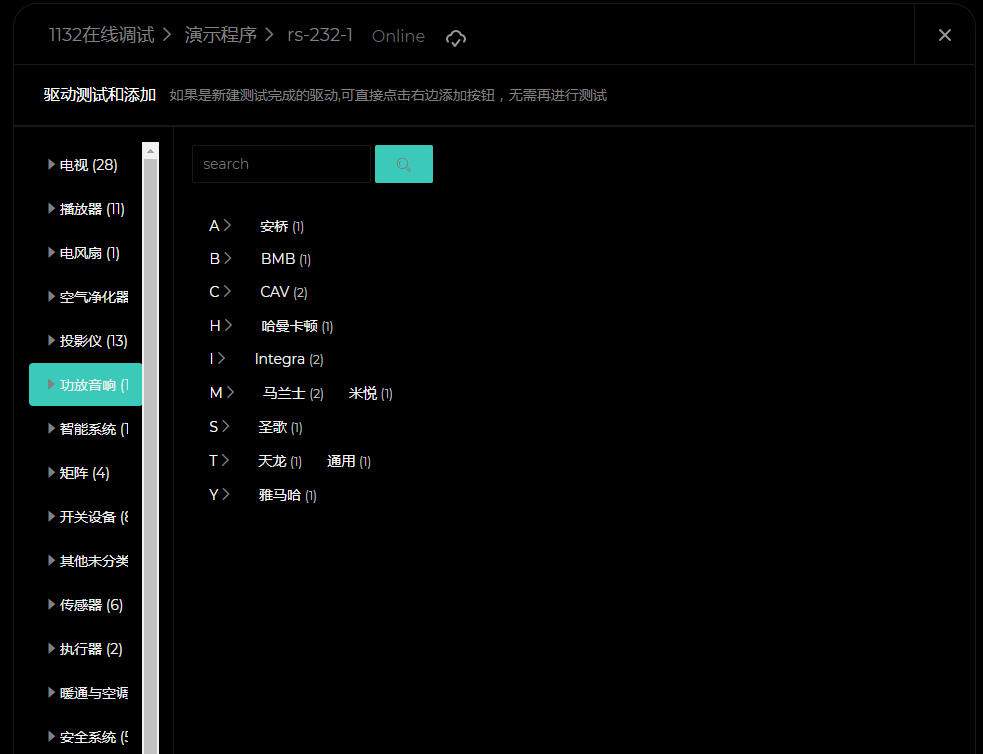The height and width of the screenshot is (754, 983).
Task: Select brand 圣歌 (1)
Action: click(x=280, y=427)
